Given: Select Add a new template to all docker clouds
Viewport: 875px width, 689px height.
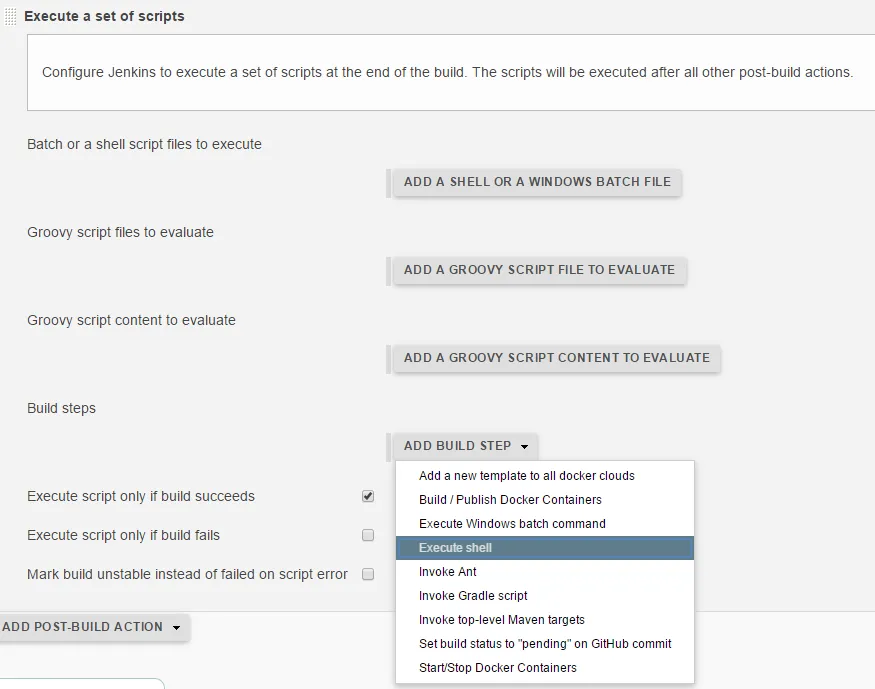Looking at the screenshot, I should [x=526, y=476].
